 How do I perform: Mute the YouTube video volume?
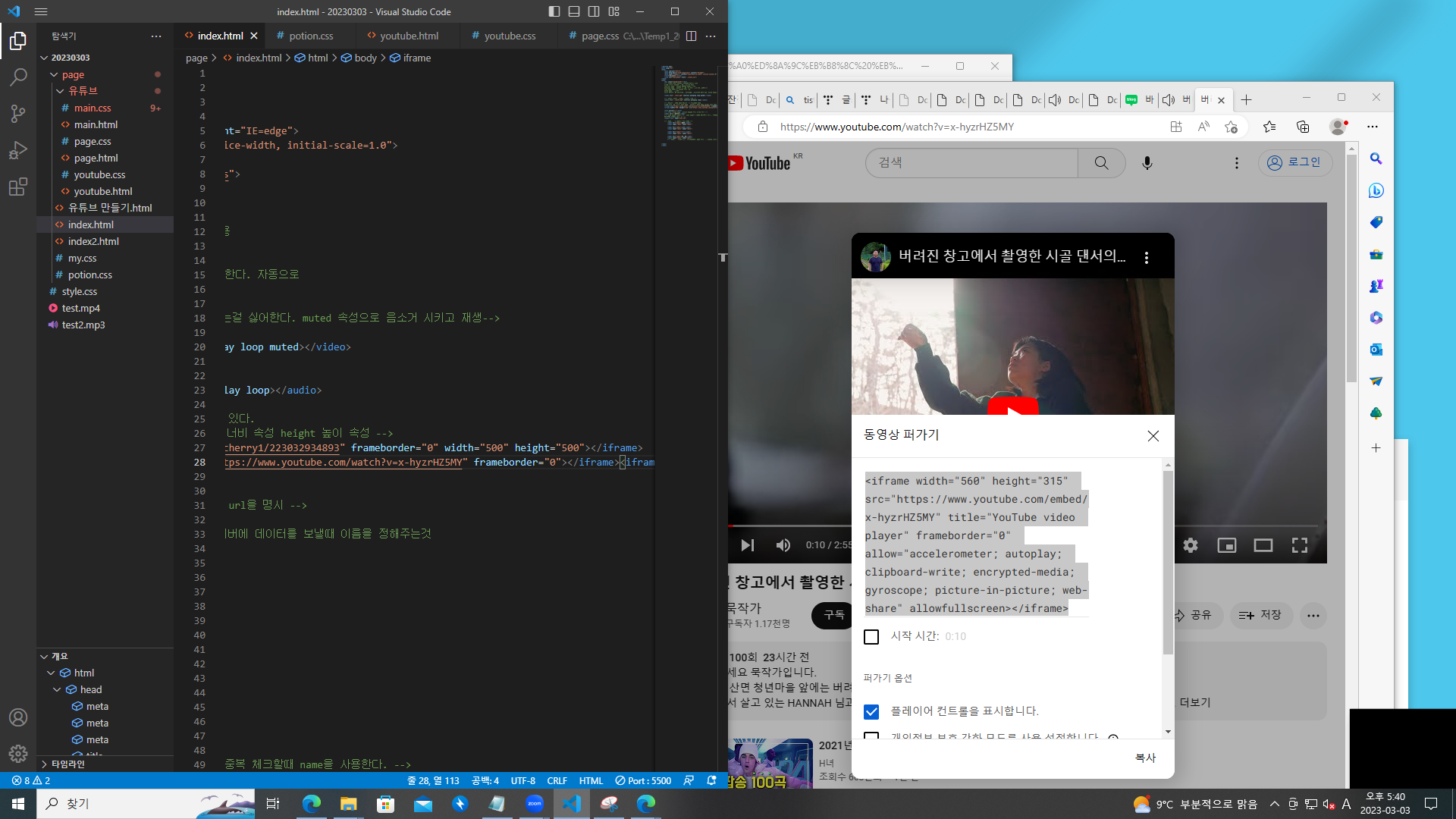coord(783,545)
